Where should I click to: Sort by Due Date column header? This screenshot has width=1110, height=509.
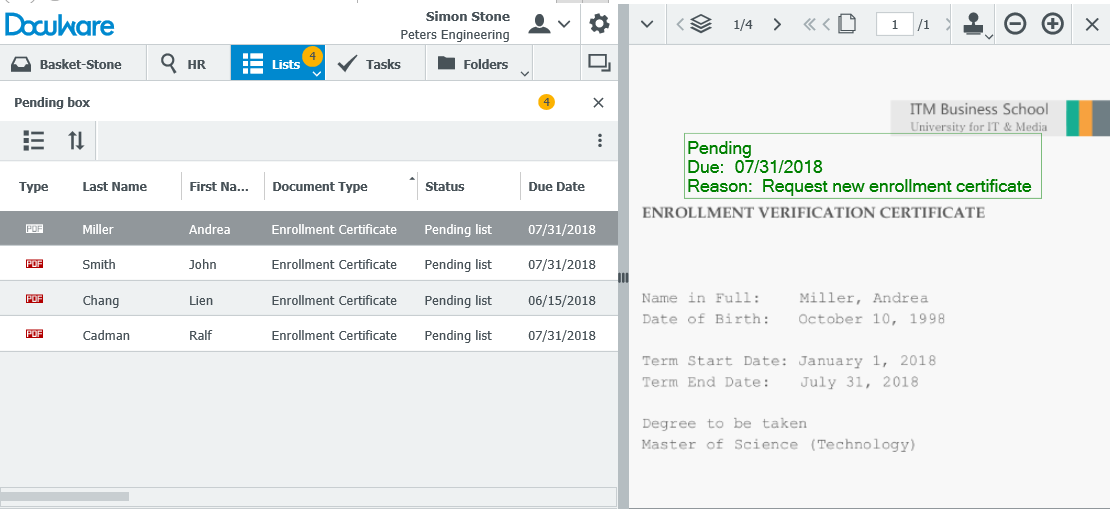coord(556,186)
